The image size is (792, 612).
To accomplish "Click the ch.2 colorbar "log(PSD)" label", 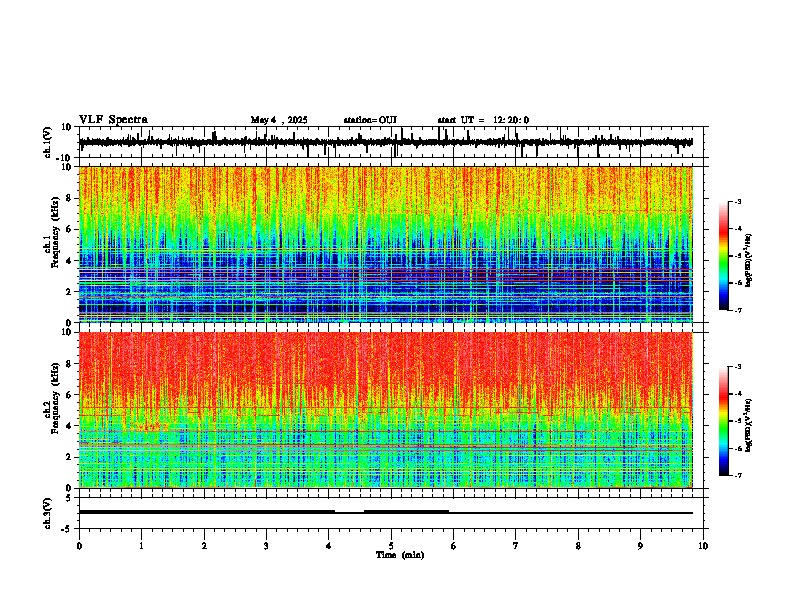I will [x=749, y=426].
